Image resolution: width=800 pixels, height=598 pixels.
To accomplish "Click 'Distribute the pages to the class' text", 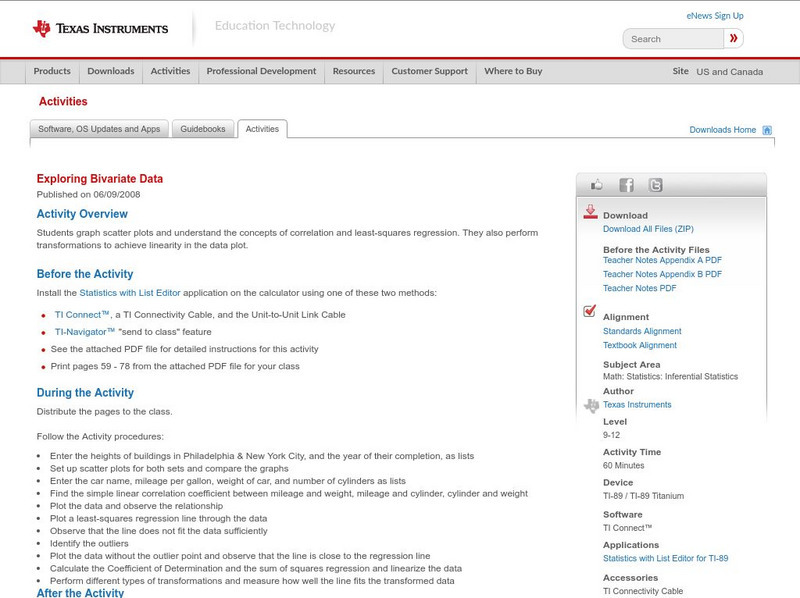I will click(105, 412).
